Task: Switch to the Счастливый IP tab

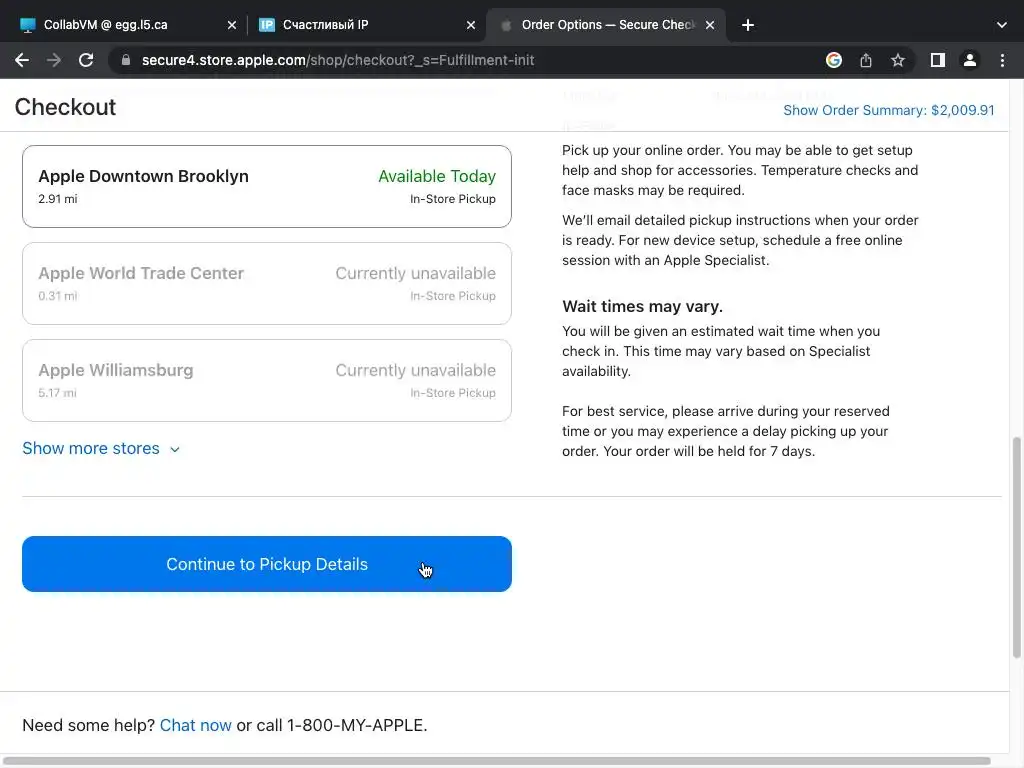Action: point(366,25)
